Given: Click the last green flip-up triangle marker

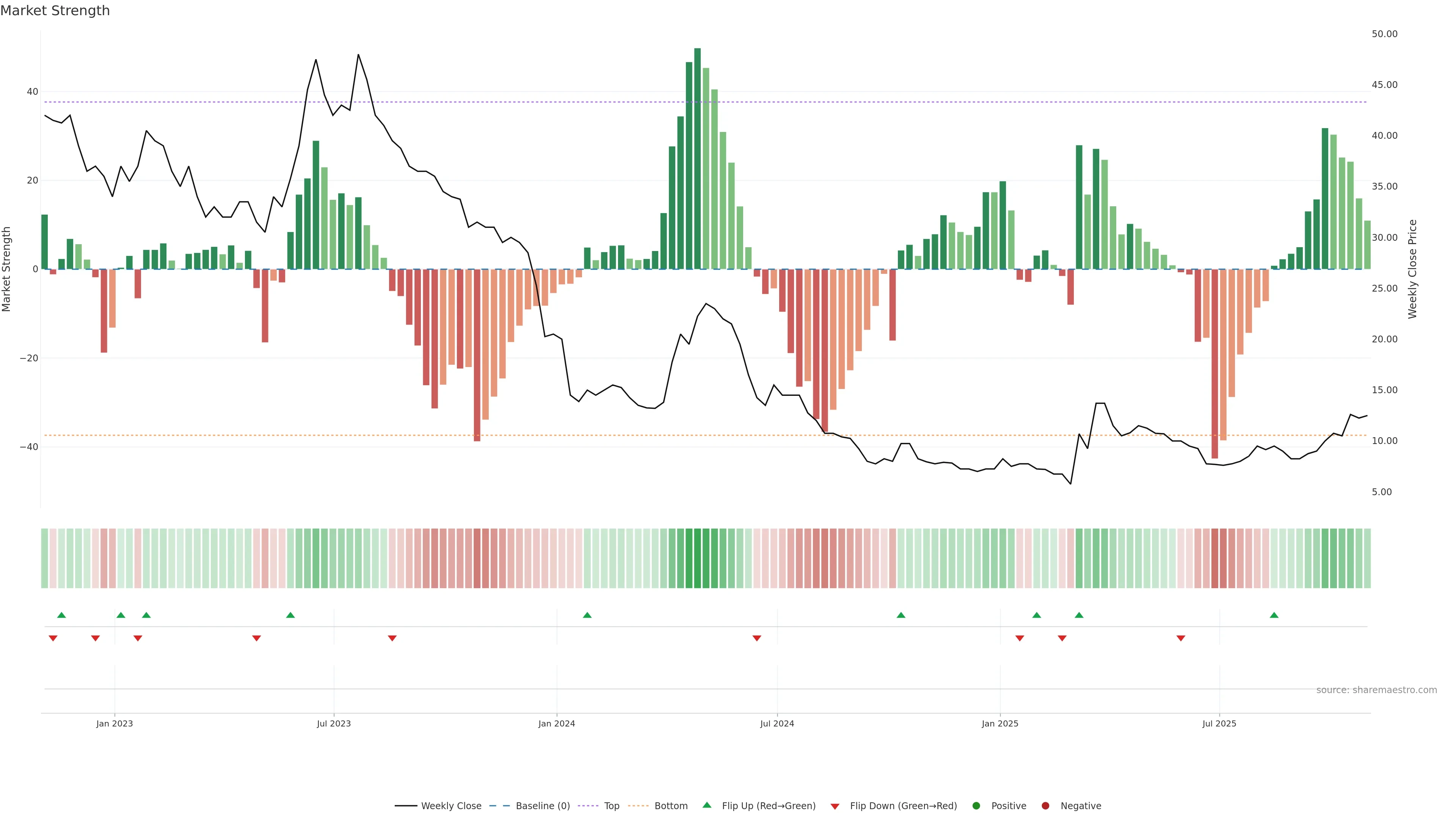Looking at the screenshot, I should coord(1274,615).
